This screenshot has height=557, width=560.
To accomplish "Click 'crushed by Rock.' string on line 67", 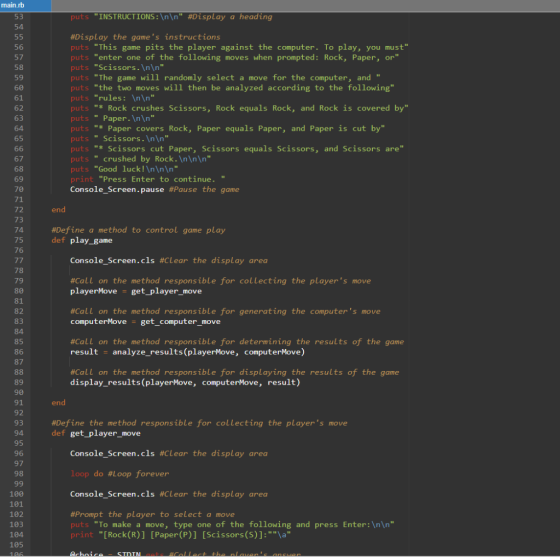I will tap(152, 159).
